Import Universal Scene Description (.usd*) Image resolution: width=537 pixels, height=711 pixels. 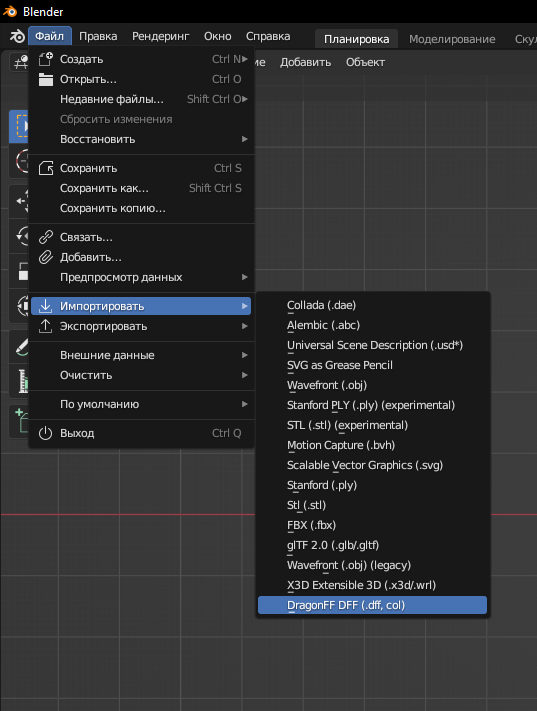(x=372, y=345)
